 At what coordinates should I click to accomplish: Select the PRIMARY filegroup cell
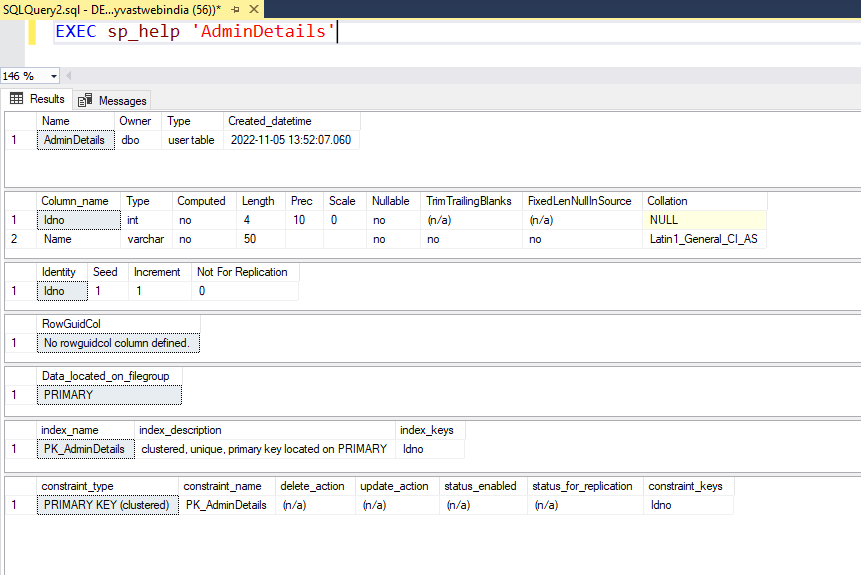click(110, 395)
